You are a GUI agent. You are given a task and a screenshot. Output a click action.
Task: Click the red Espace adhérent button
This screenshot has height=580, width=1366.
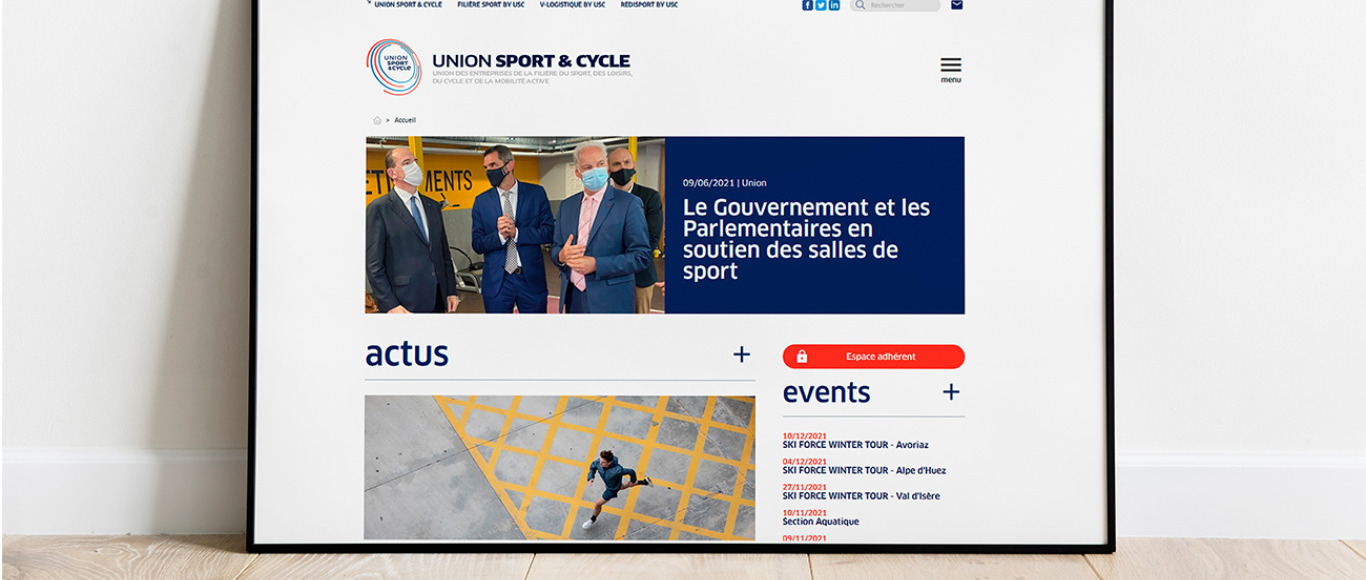pyautogui.click(x=874, y=356)
